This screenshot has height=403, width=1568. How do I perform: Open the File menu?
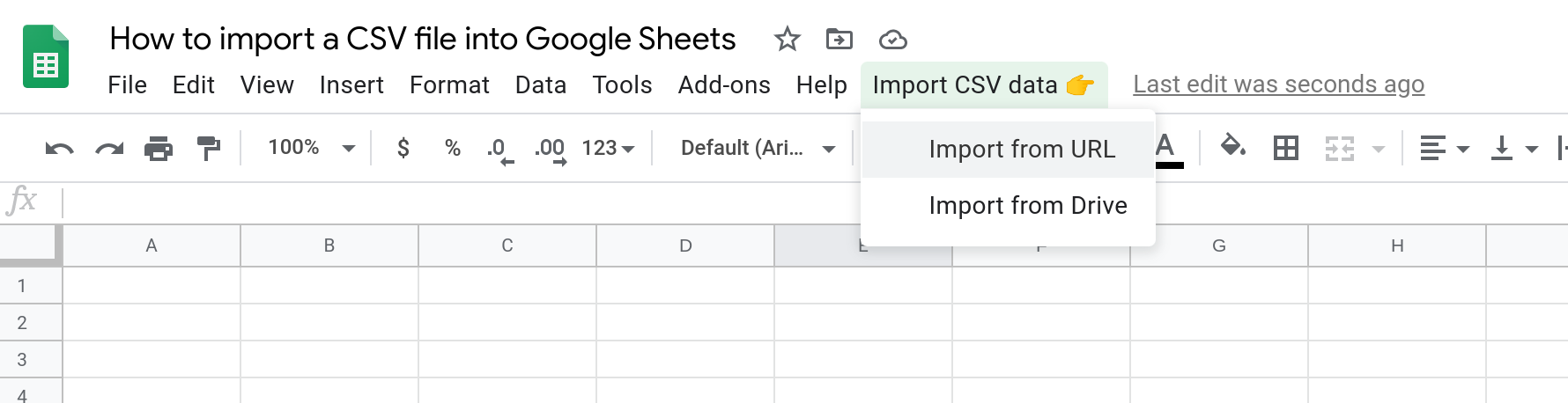coord(128,85)
